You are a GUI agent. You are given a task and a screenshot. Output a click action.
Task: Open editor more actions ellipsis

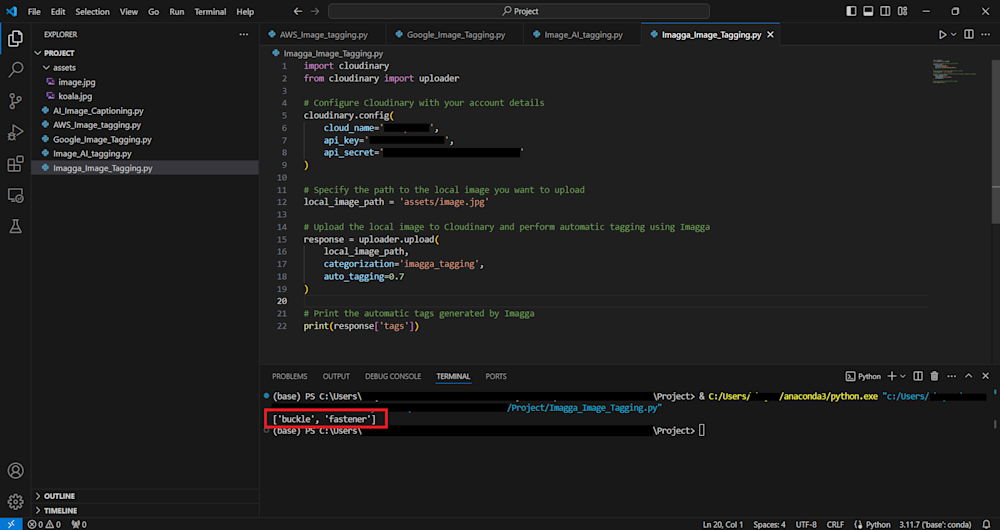click(x=985, y=34)
